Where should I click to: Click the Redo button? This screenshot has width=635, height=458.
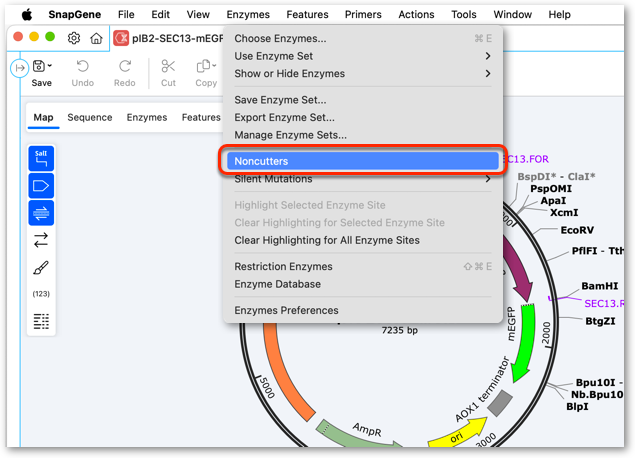tap(124, 73)
